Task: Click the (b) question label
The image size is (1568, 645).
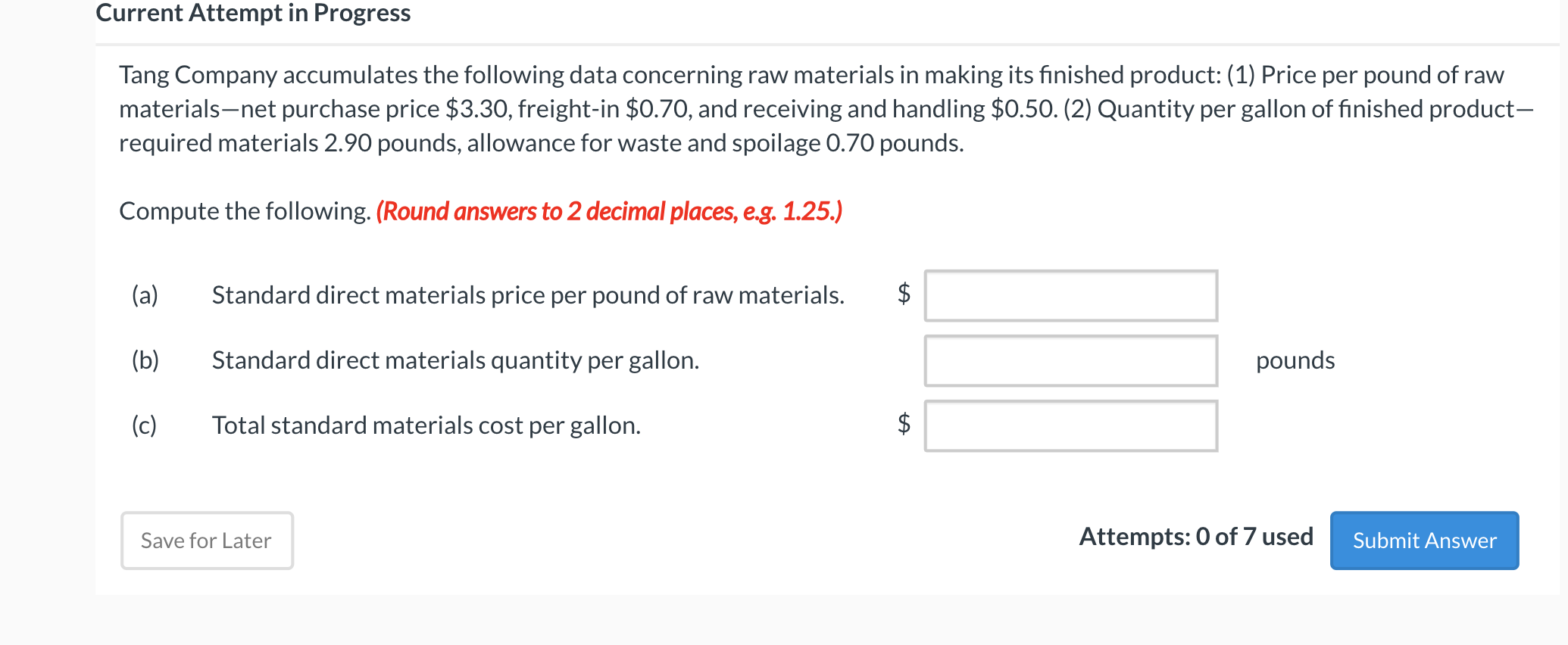Action: pos(145,360)
